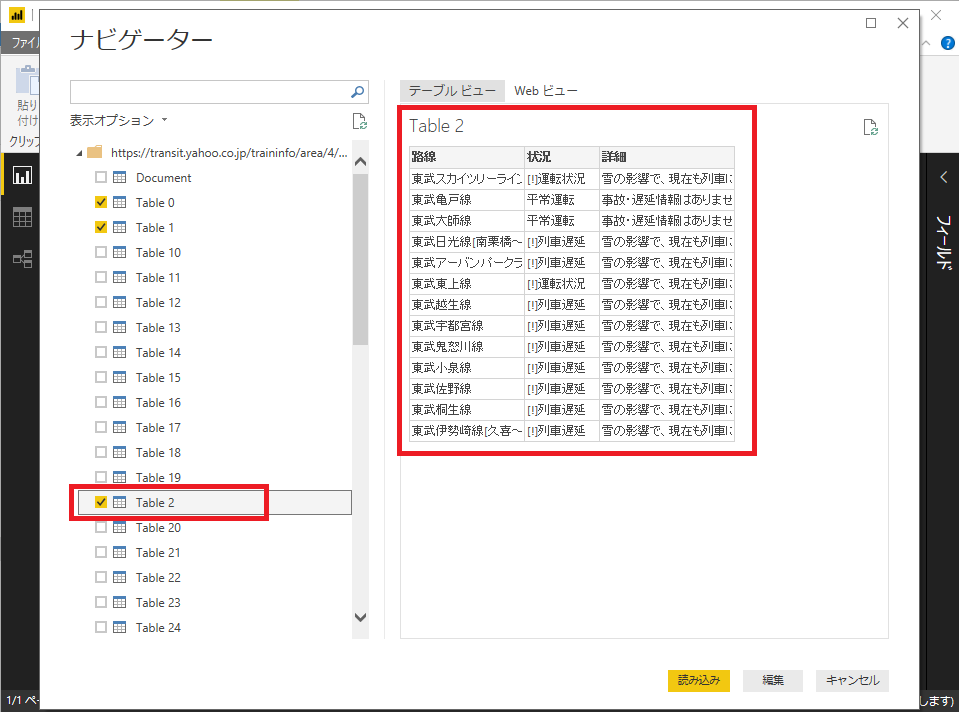
Task: Check the Document checkbox
Action: point(101,177)
